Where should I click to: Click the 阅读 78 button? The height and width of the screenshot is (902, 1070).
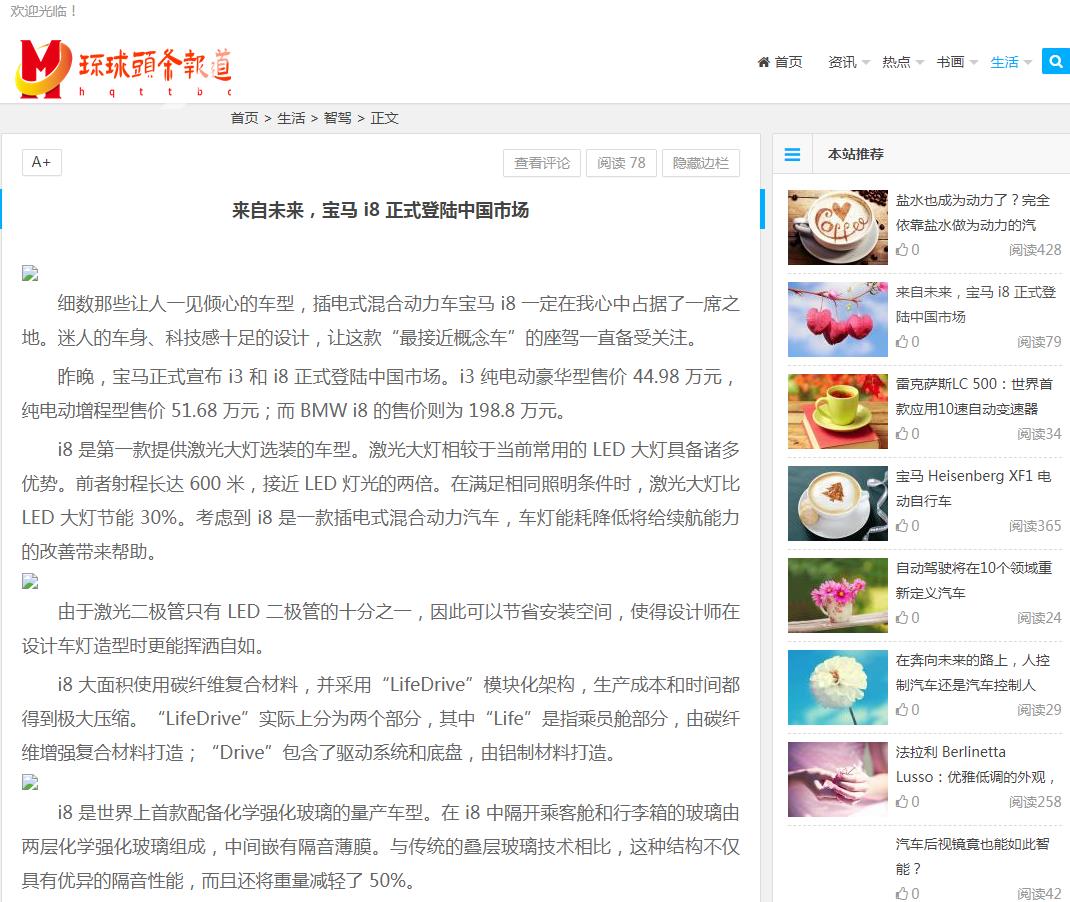click(x=621, y=163)
